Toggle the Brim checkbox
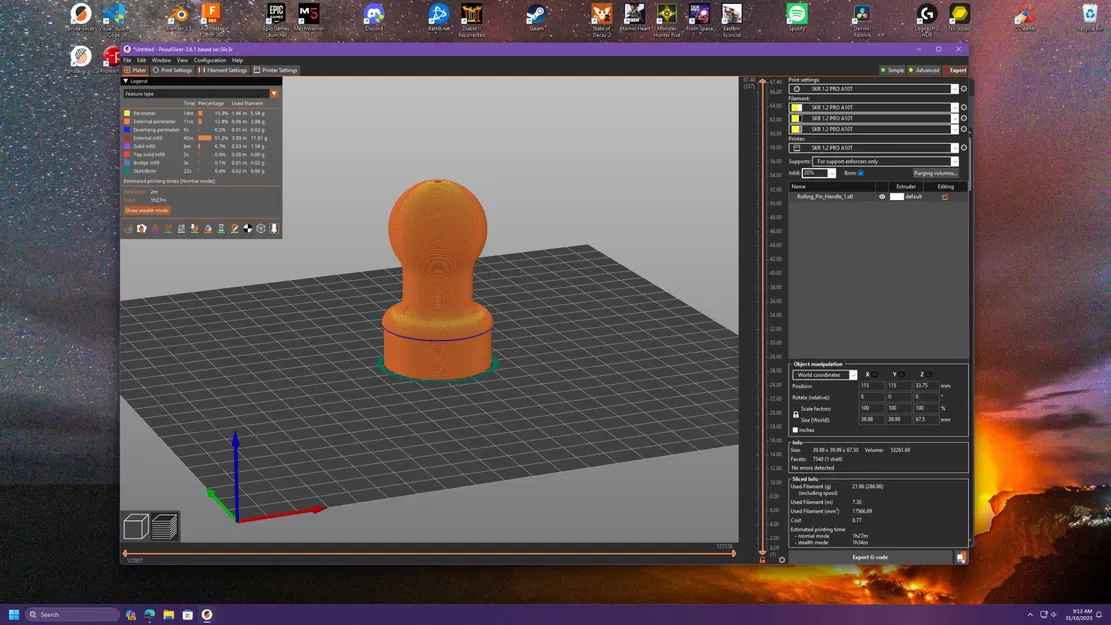Screen dimensions: 1111x625 861,173
